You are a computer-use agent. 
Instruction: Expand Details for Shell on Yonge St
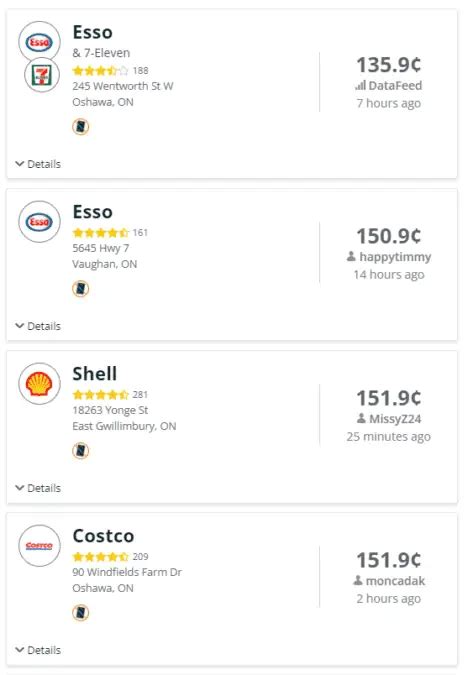pos(38,488)
